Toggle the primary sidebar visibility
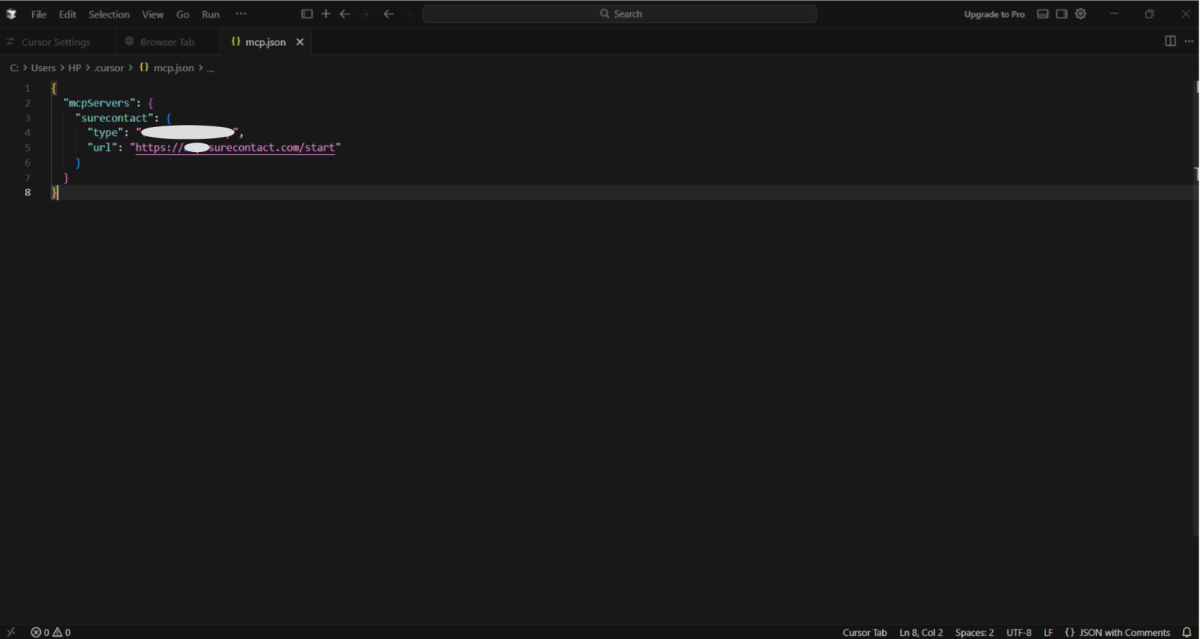Image resolution: width=1200 pixels, height=639 pixels. [x=307, y=13]
